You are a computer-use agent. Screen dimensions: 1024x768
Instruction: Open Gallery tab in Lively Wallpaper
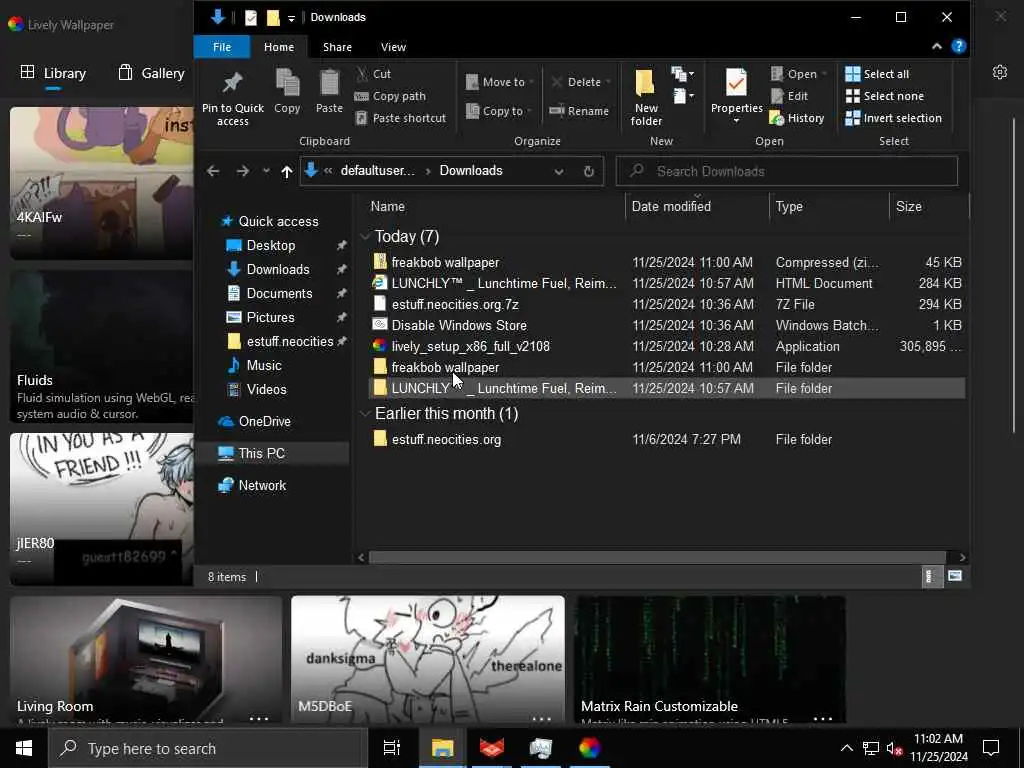click(x=151, y=73)
